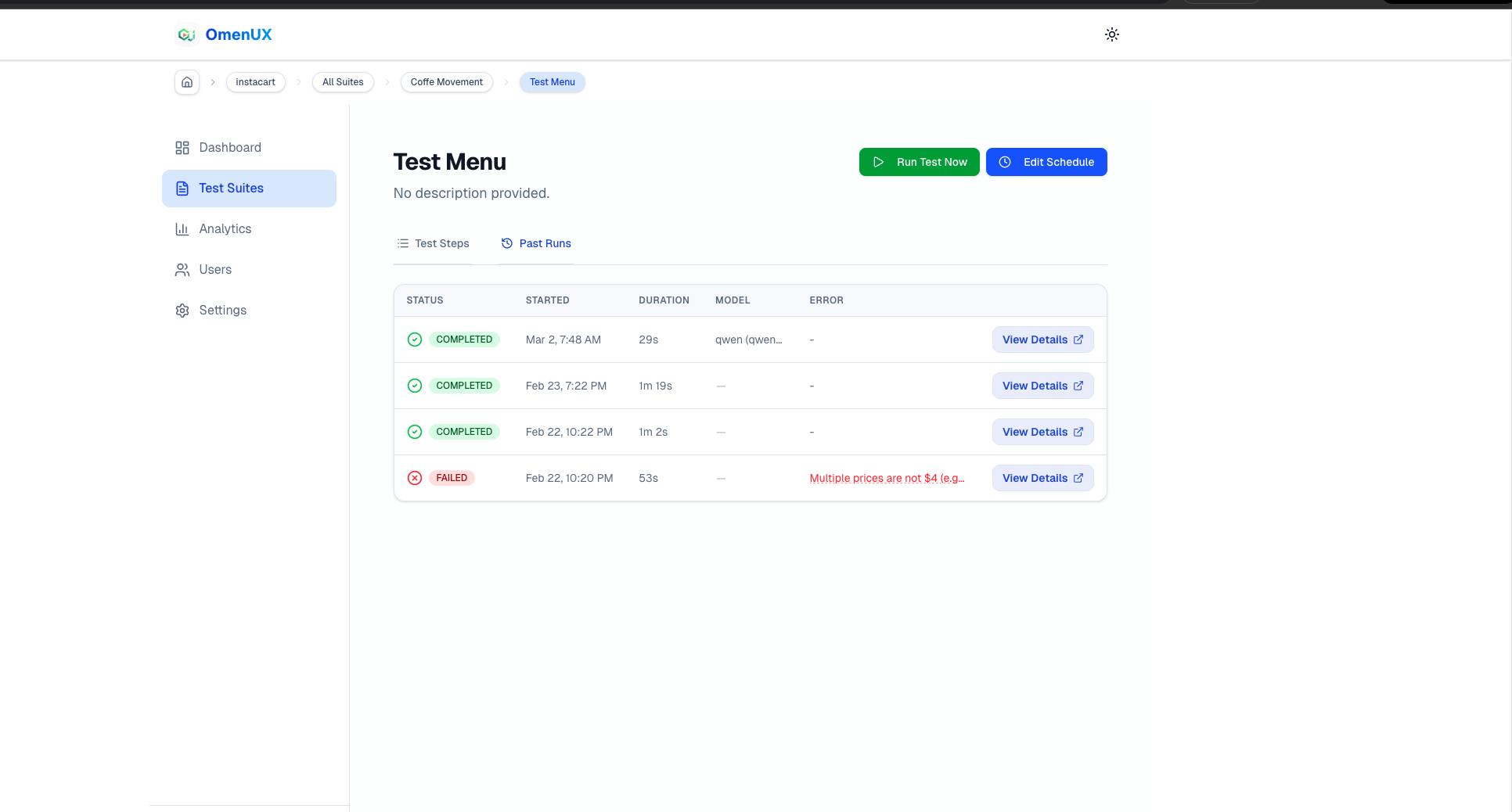Open the Analytics bar-chart icon
Image resolution: width=1512 pixels, height=812 pixels.
click(182, 228)
